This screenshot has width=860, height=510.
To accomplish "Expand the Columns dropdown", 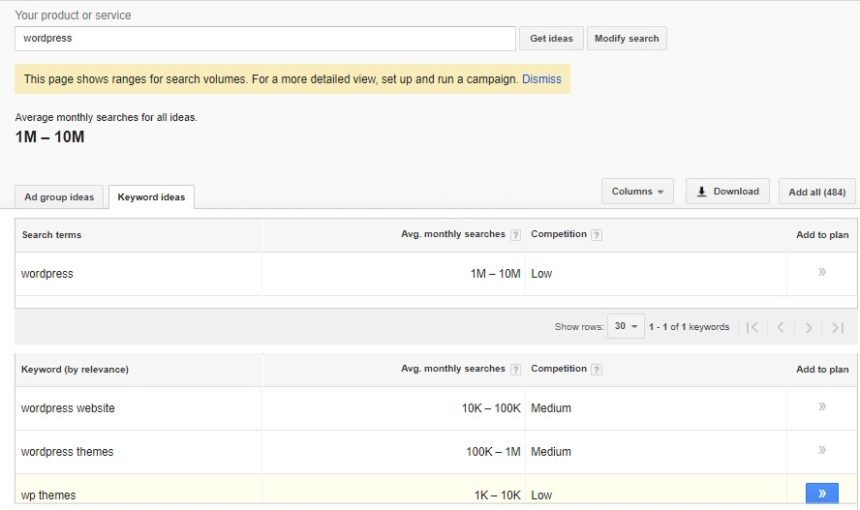I will tap(637, 191).
